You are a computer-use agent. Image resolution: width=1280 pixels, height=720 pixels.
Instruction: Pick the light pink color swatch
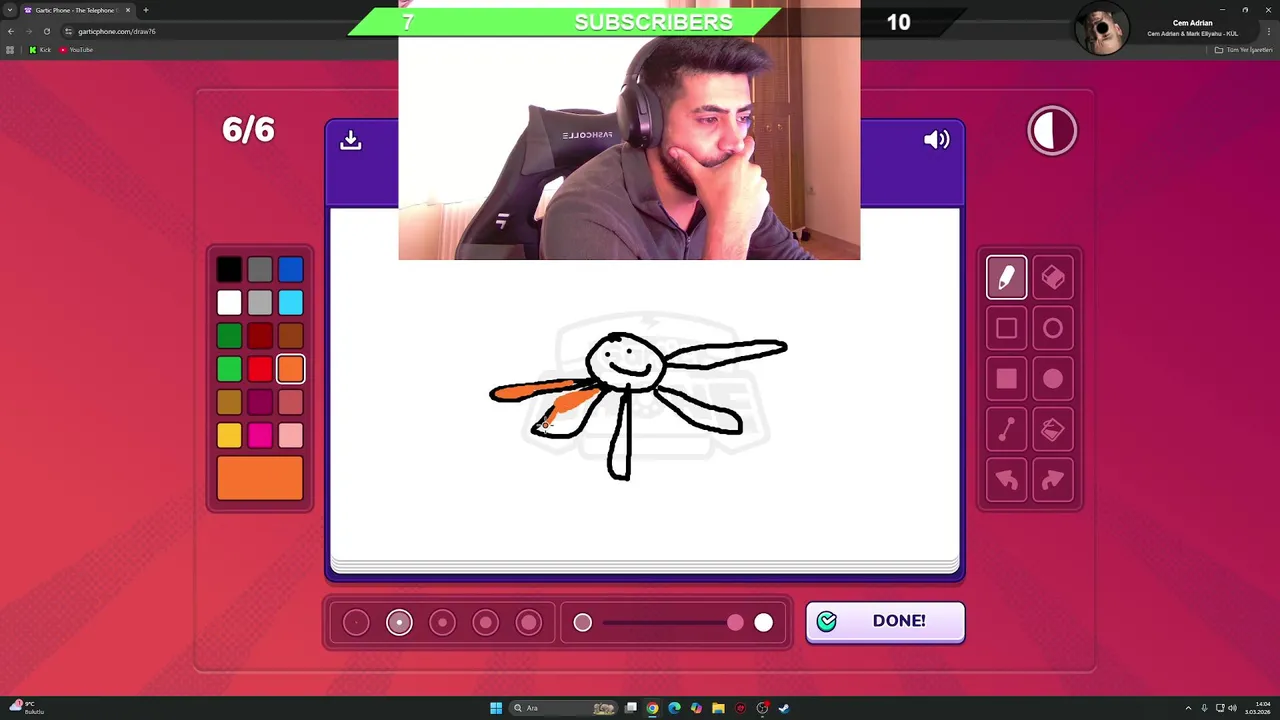pyautogui.click(x=291, y=435)
